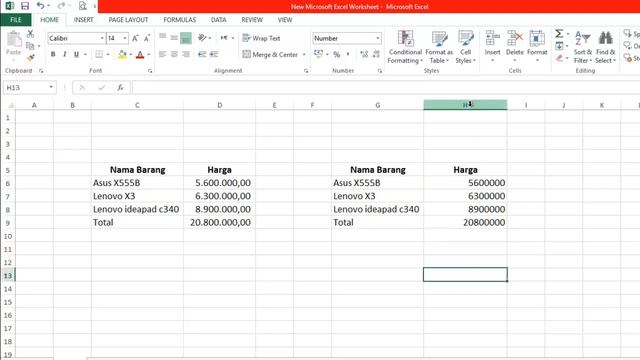The width and height of the screenshot is (640, 360).
Task: Open the Number format dropdown
Action: tap(378, 38)
